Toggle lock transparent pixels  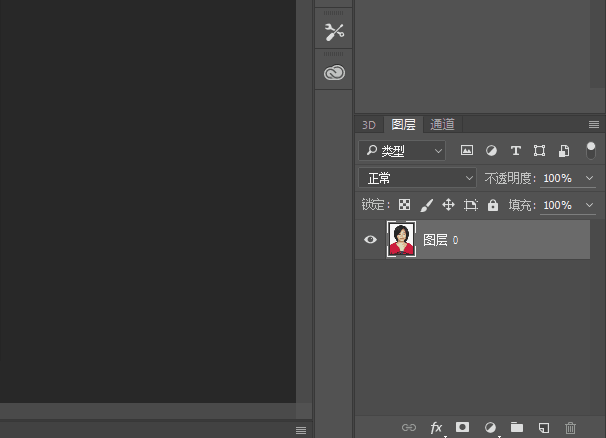click(x=404, y=205)
